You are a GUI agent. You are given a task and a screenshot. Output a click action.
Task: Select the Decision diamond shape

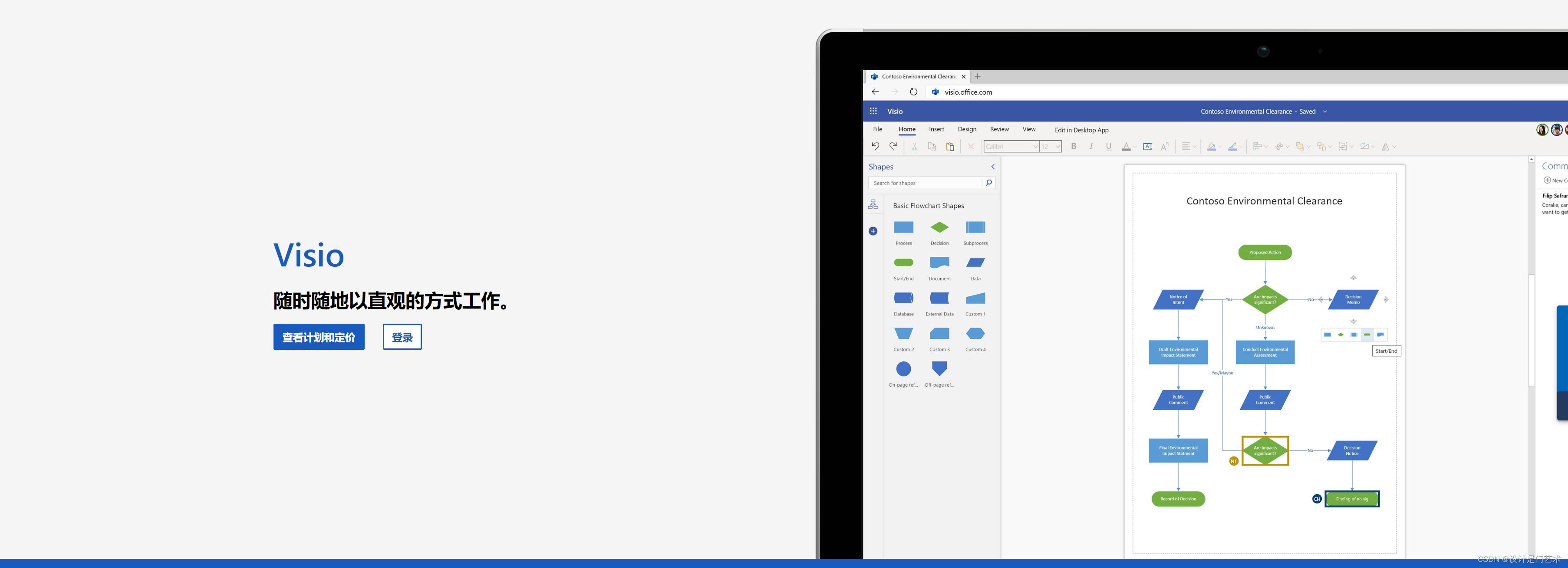click(x=939, y=227)
